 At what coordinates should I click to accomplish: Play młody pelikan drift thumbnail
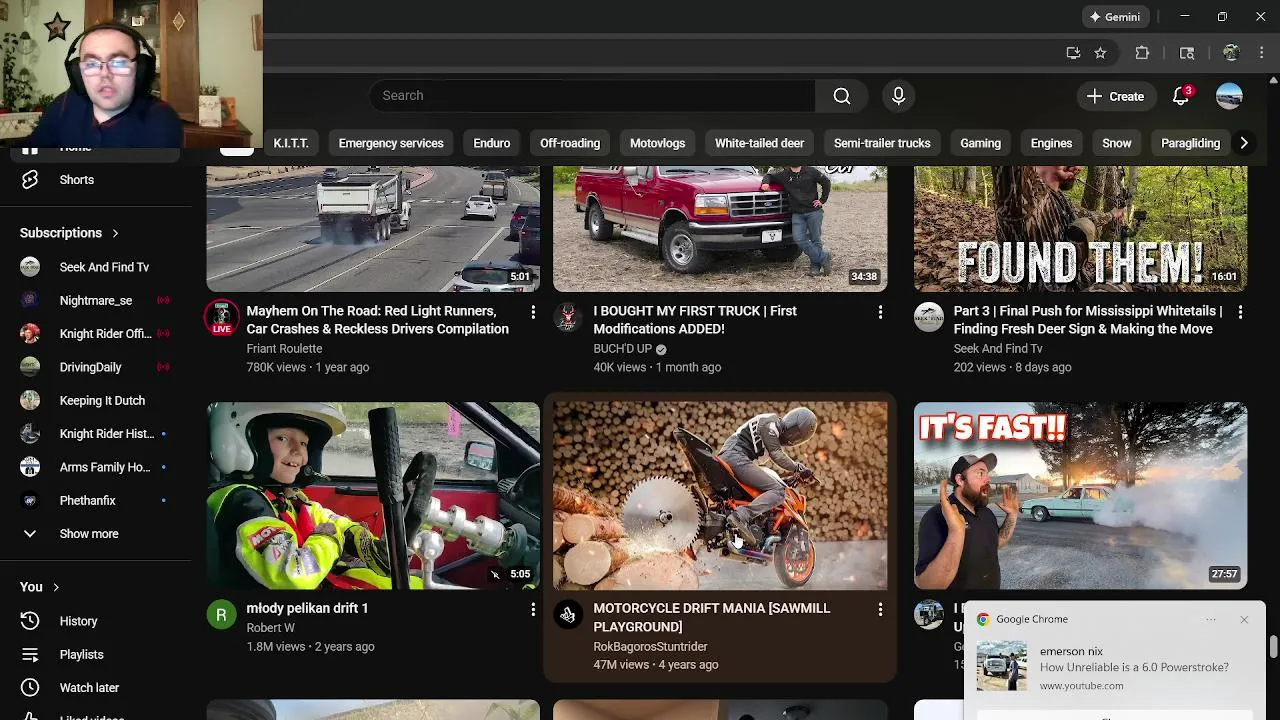tap(373, 496)
